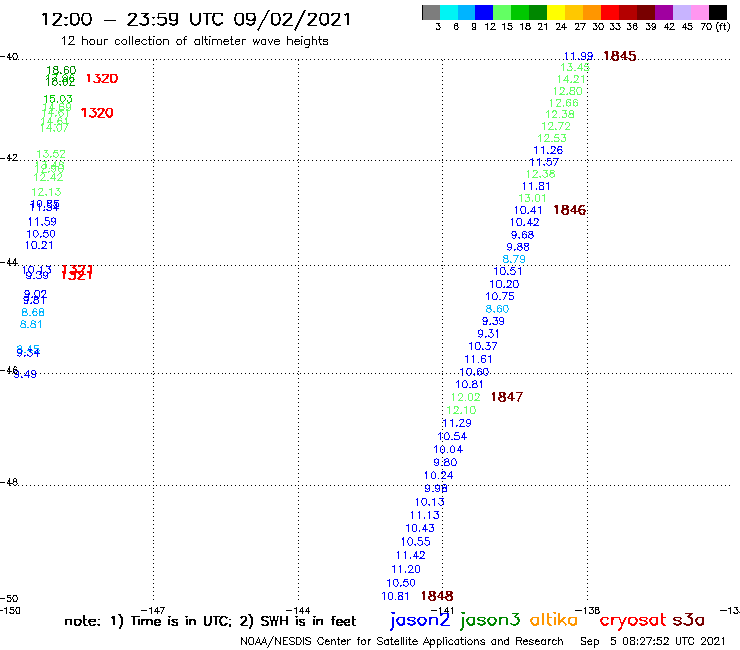Click the red swatch in the legend

pyautogui.click(x=610, y=12)
